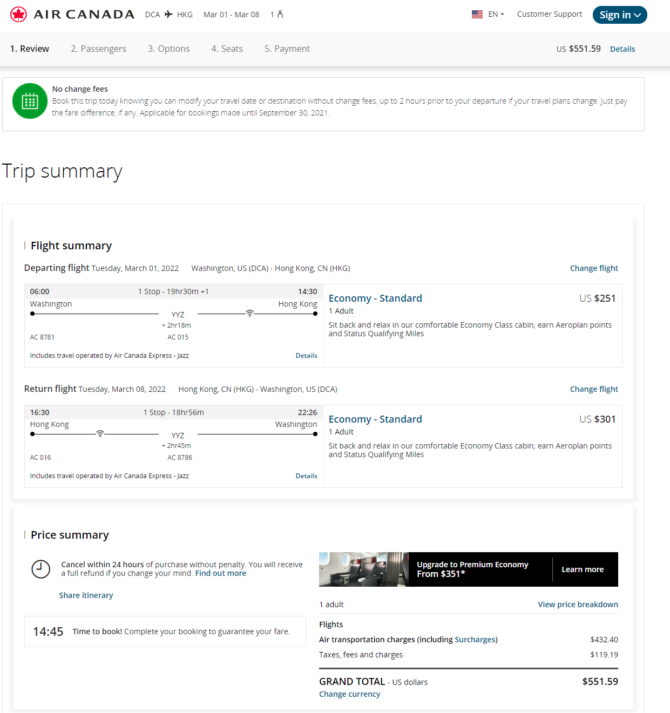Click the clock icon in Price summary
Screen dimensions: 670x713
pyautogui.click(x=40, y=569)
